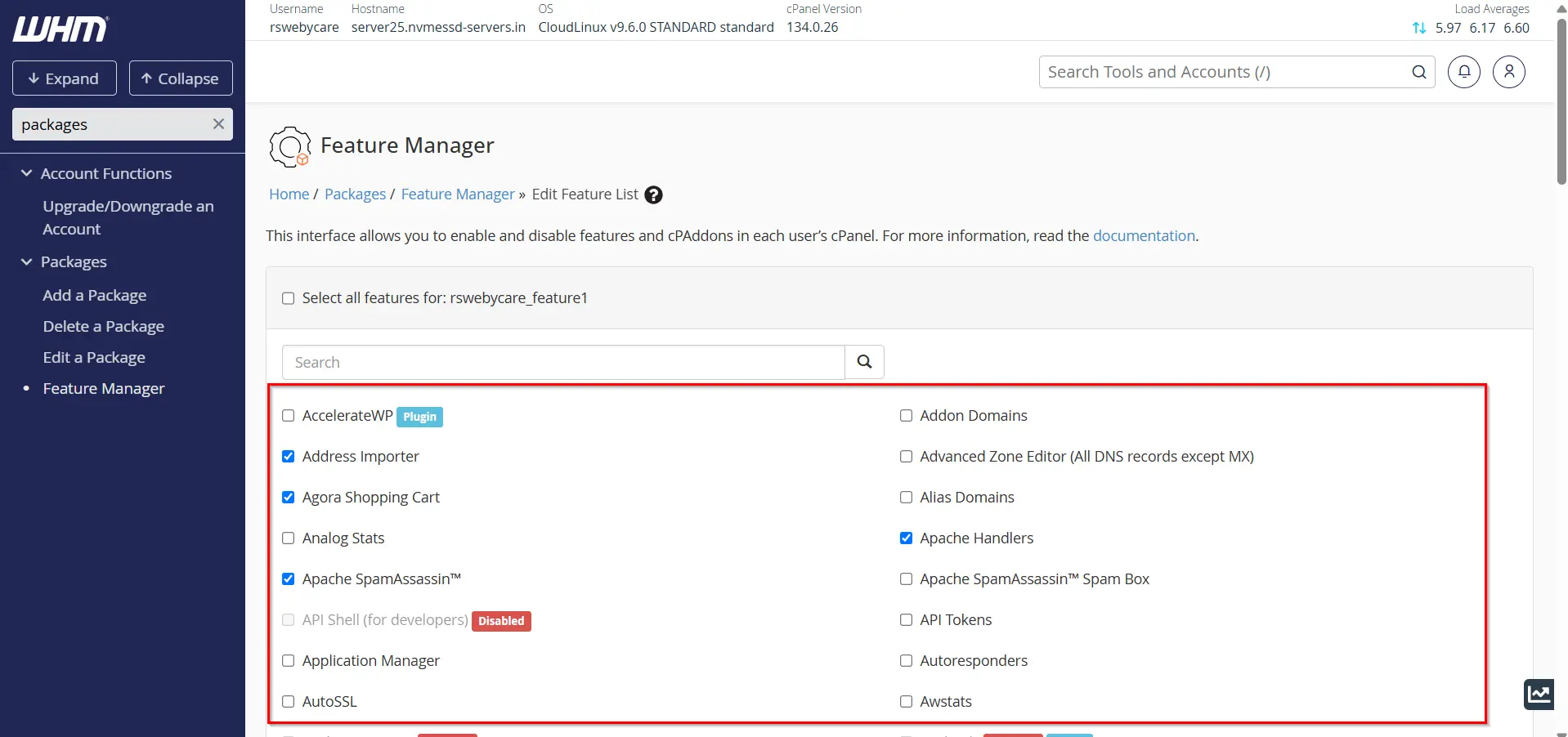1568x737 pixels.
Task: Click the cPanel version 134.0.26
Action: pos(813,27)
